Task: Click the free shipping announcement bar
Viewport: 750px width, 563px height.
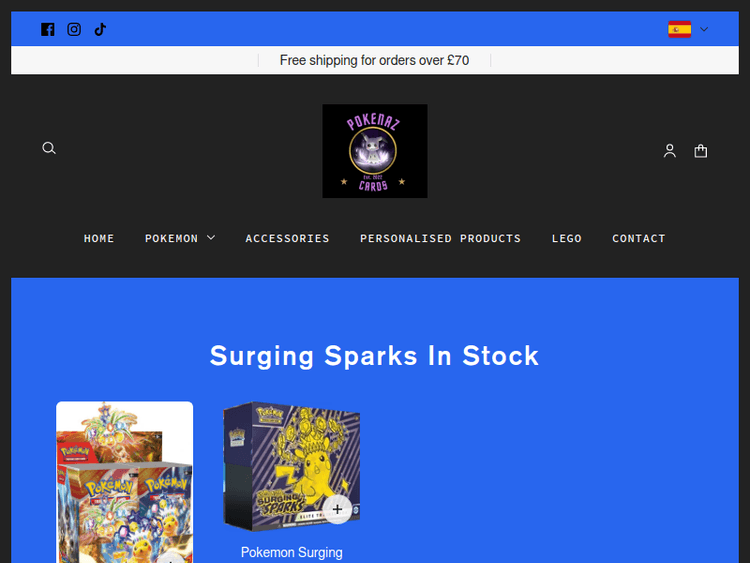Action: tap(375, 60)
